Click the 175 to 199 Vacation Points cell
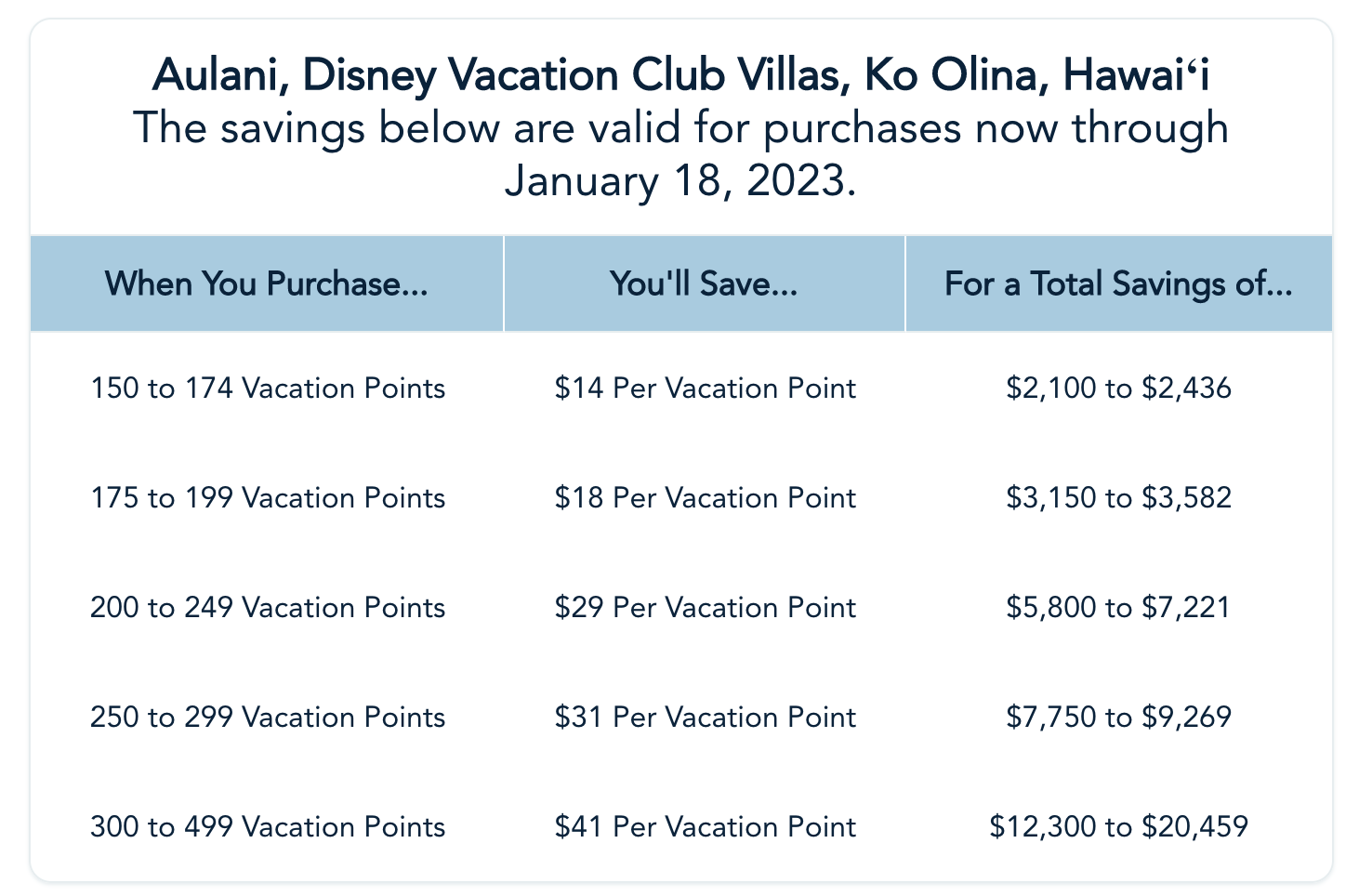This screenshot has width=1359, height=896. [x=268, y=497]
